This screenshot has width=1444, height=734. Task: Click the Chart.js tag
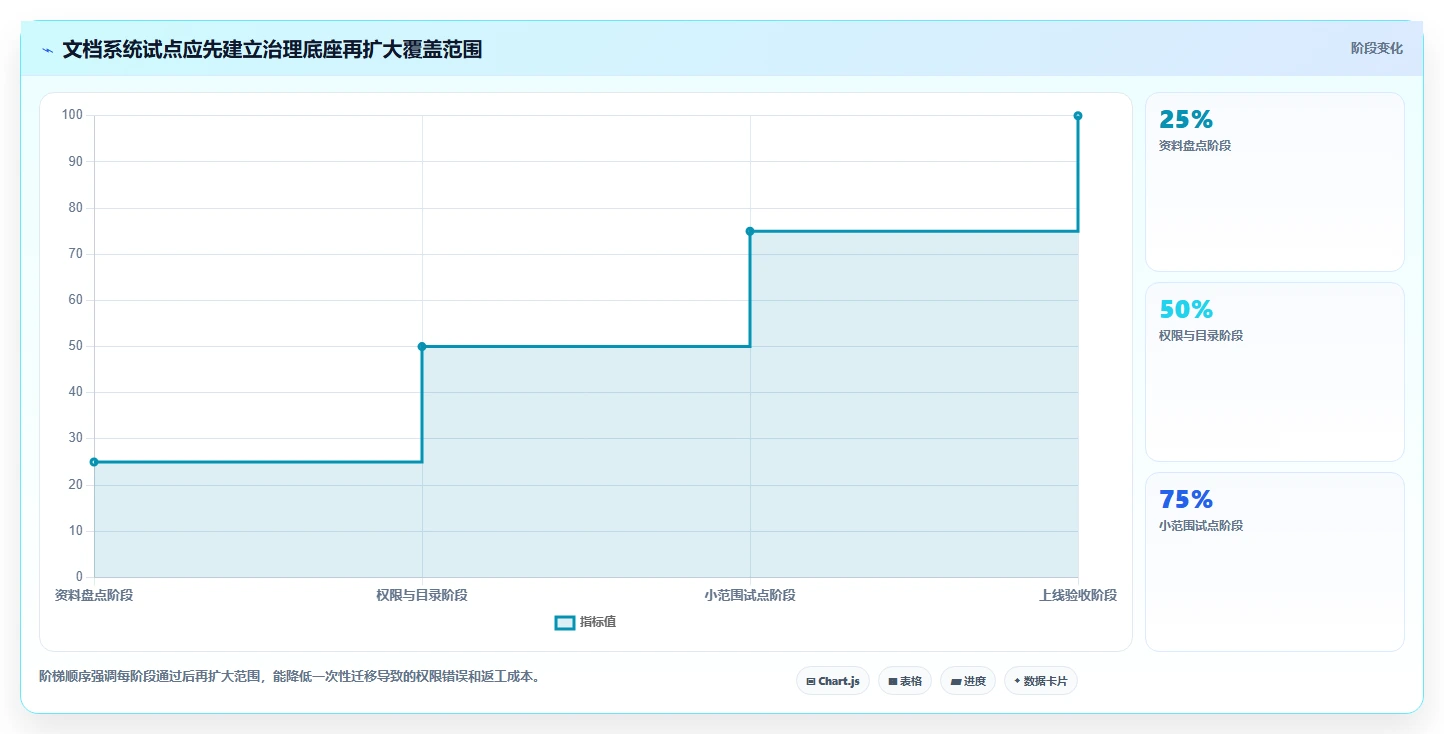833,681
